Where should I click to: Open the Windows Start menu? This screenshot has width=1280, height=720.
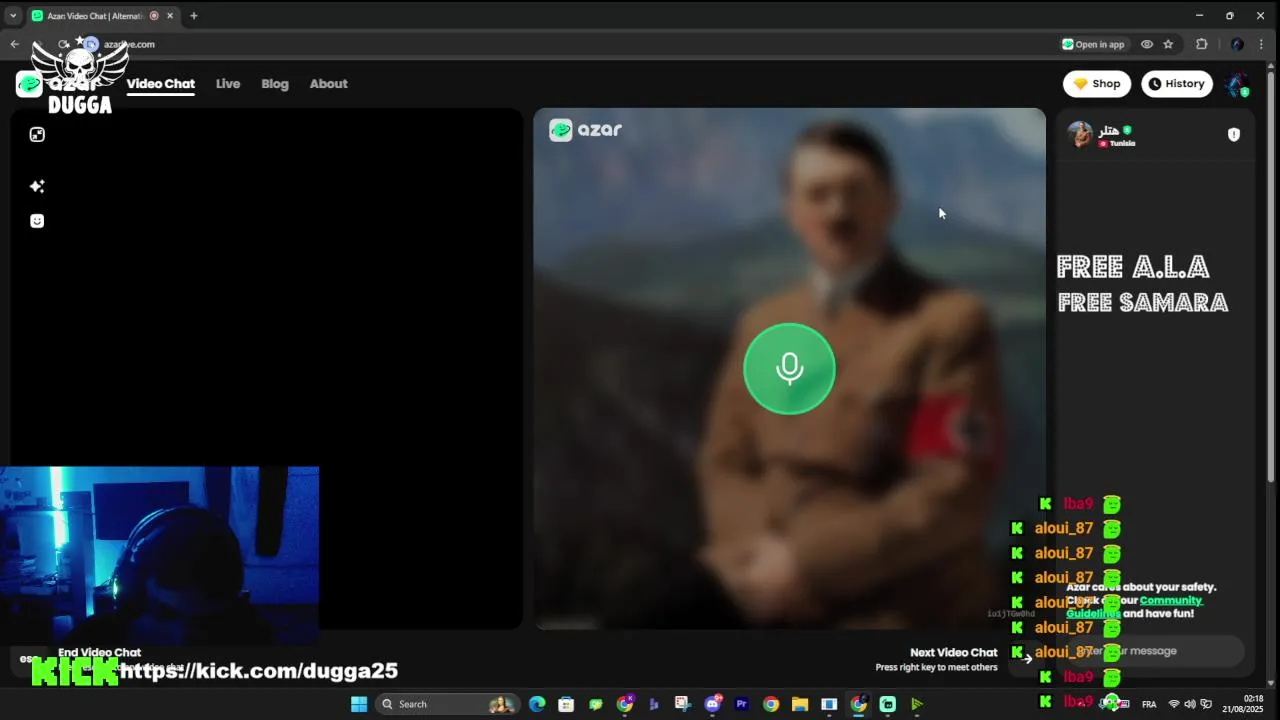[x=359, y=704]
